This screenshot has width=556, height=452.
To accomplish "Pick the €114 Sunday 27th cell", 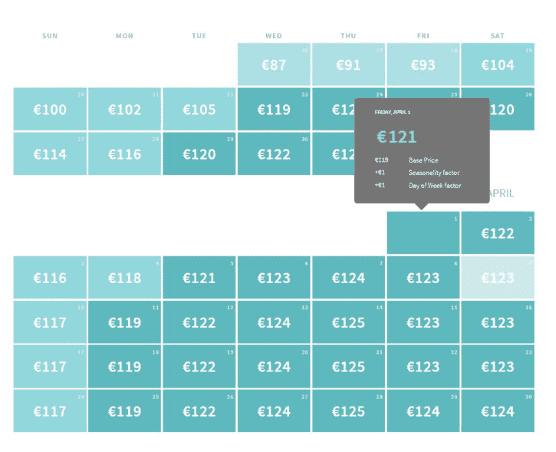I will click(x=50, y=154).
